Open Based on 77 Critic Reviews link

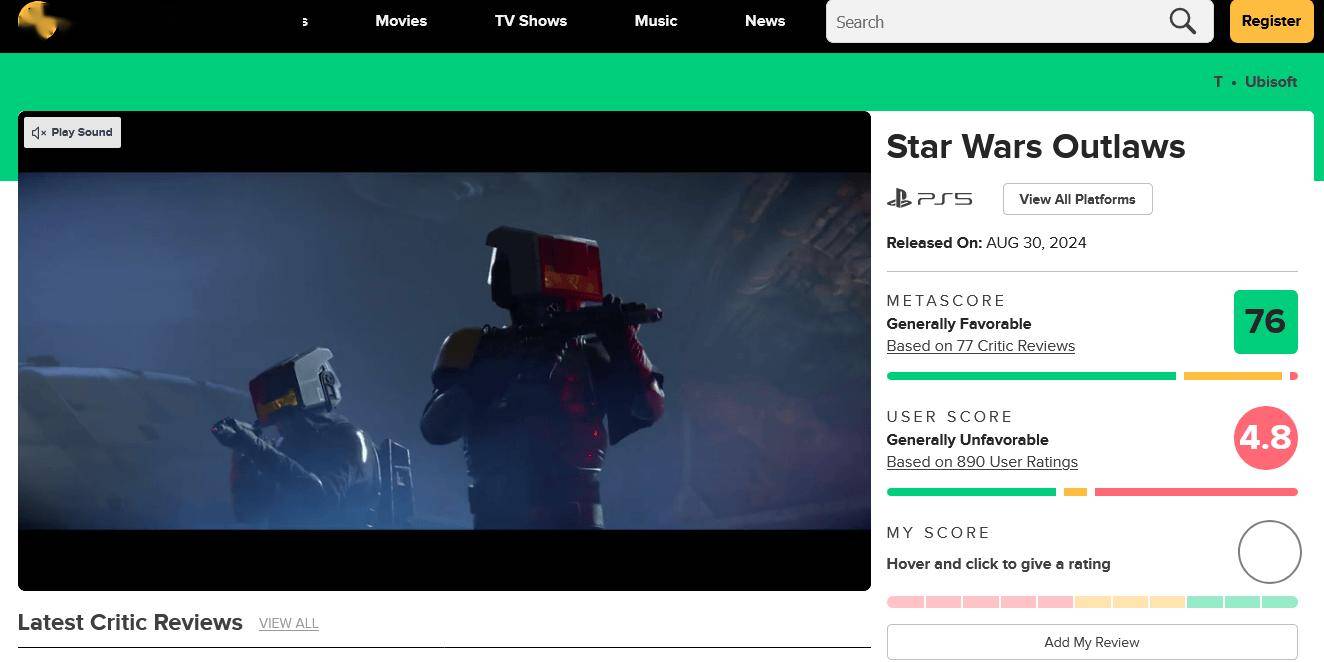(x=981, y=346)
